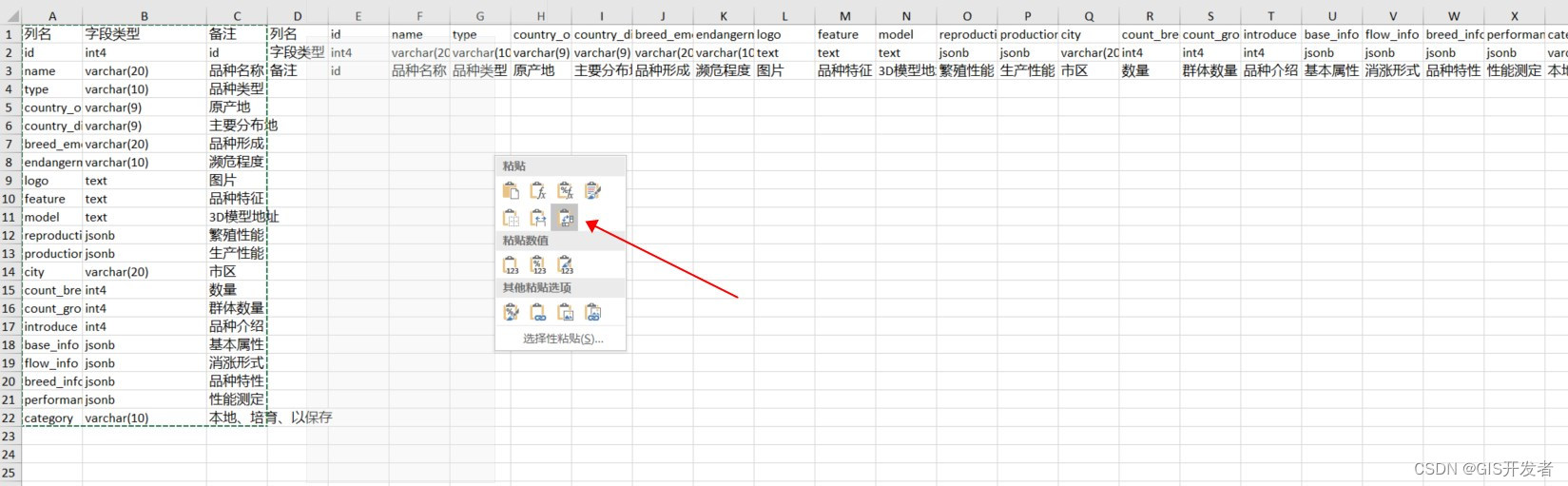Select cell C16 with 群体数量

tap(237, 308)
